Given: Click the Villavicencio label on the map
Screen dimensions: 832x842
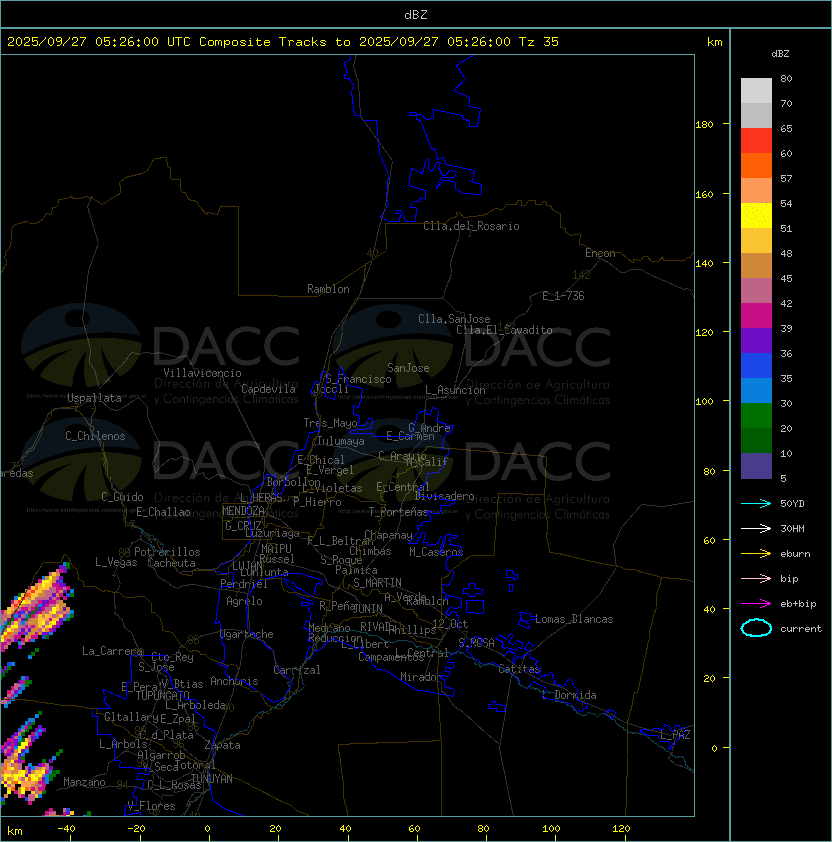Looking at the screenshot, I should pos(202,373).
